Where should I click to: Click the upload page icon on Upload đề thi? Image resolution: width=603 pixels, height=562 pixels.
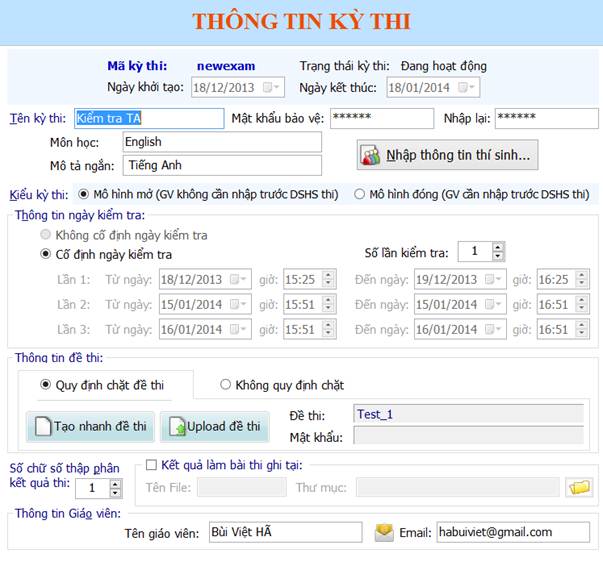pyautogui.click(x=177, y=426)
